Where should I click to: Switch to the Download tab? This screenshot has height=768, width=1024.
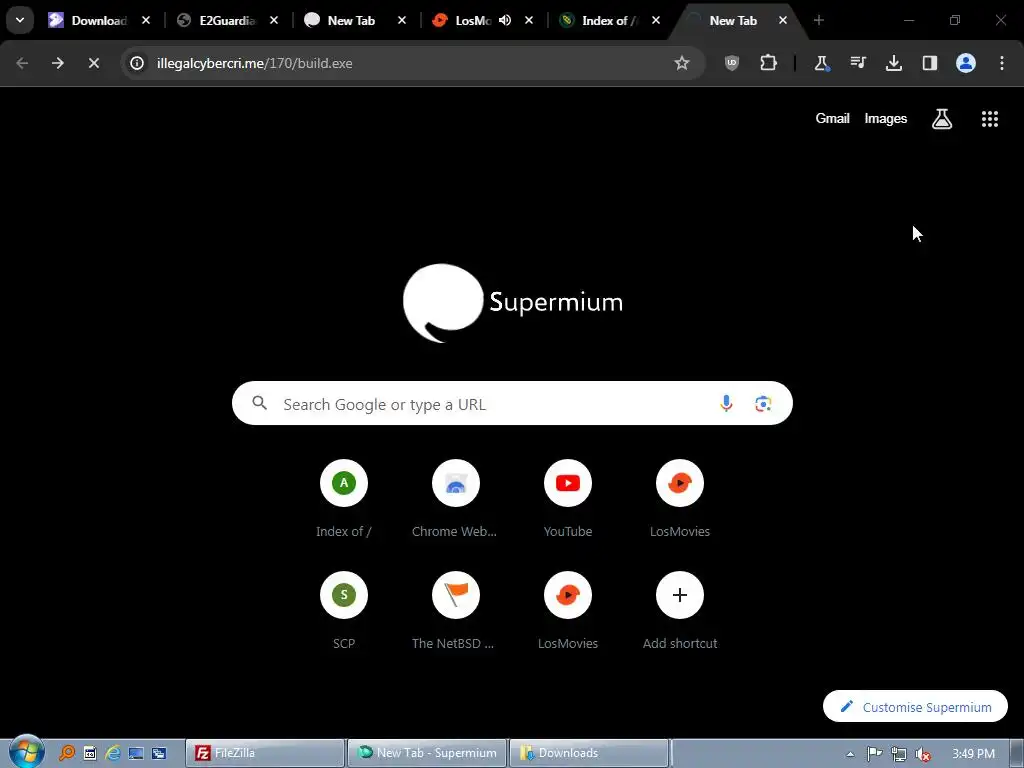pos(99,21)
